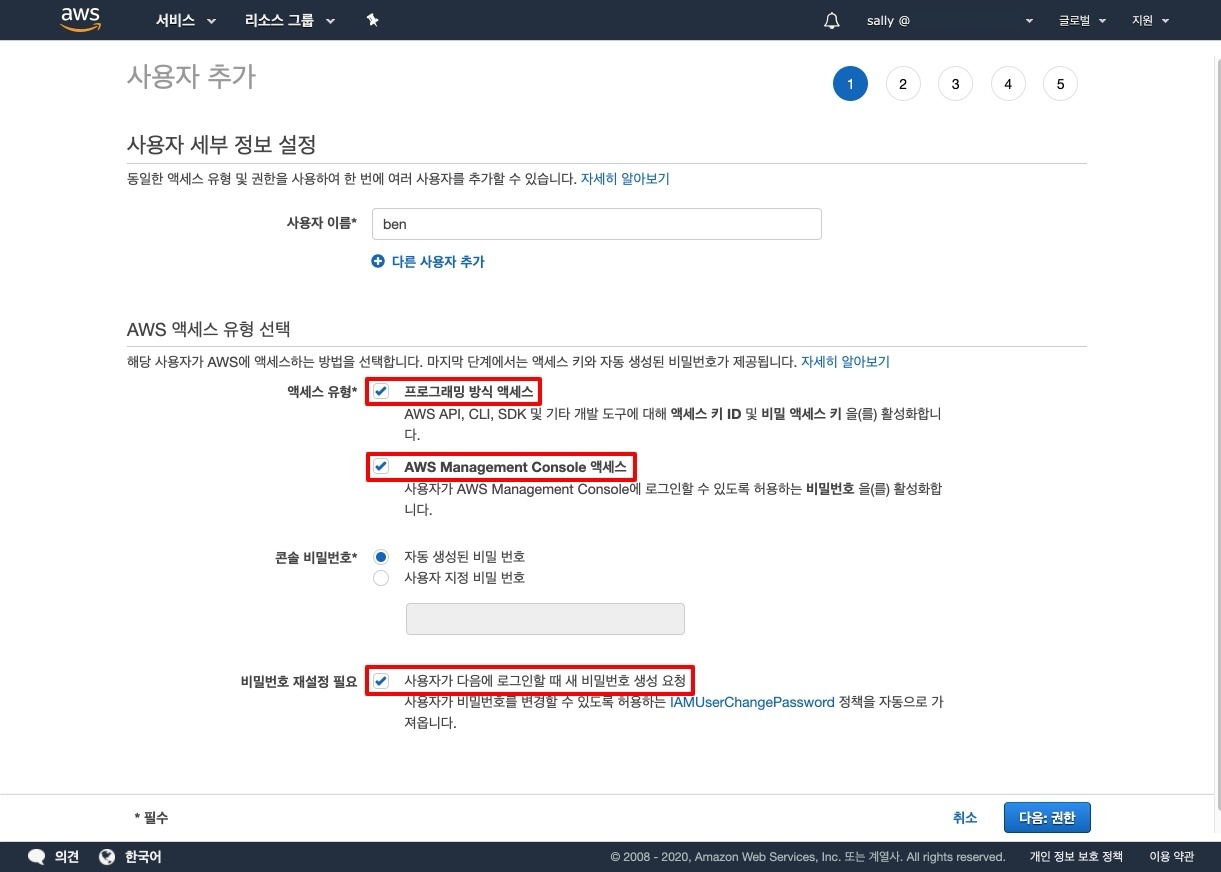Select the custom password radio option

[x=381, y=578]
